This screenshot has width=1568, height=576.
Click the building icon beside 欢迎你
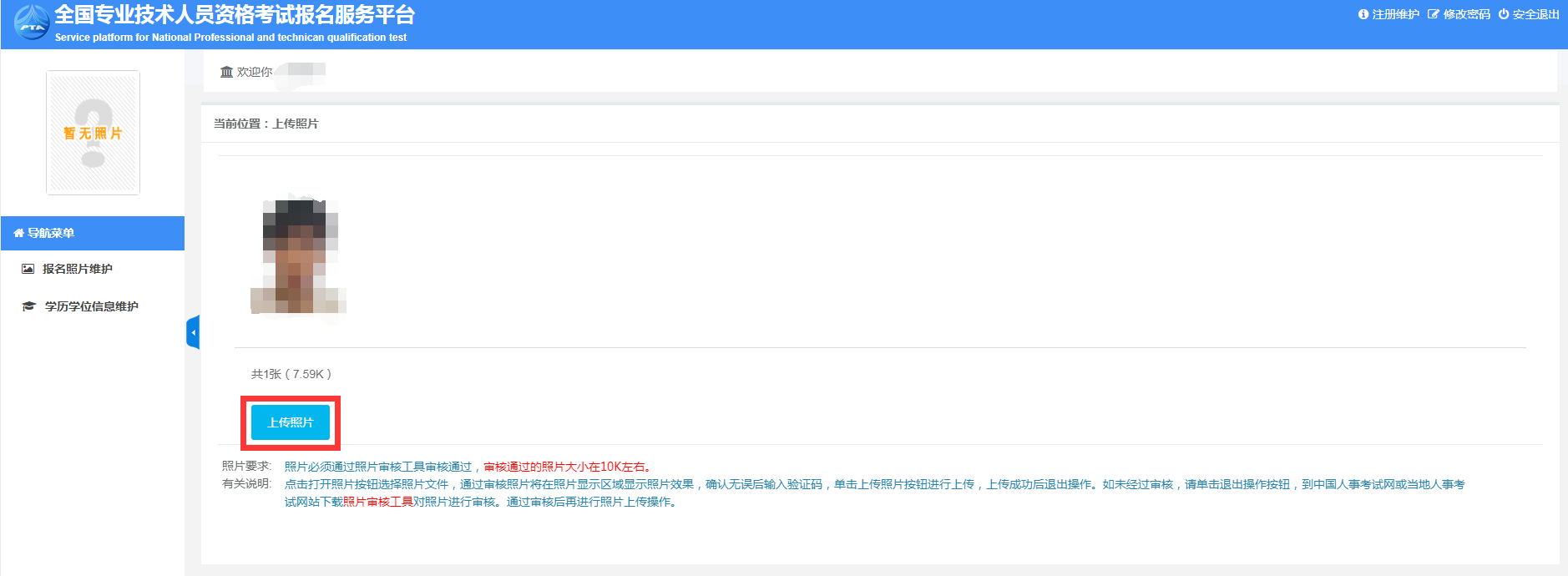tap(226, 72)
